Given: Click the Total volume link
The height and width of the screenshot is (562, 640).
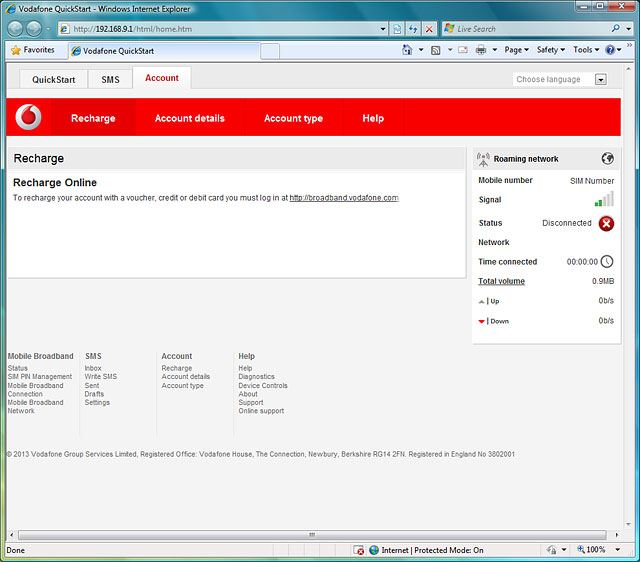Looking at the screenshot, I should 501,281.
